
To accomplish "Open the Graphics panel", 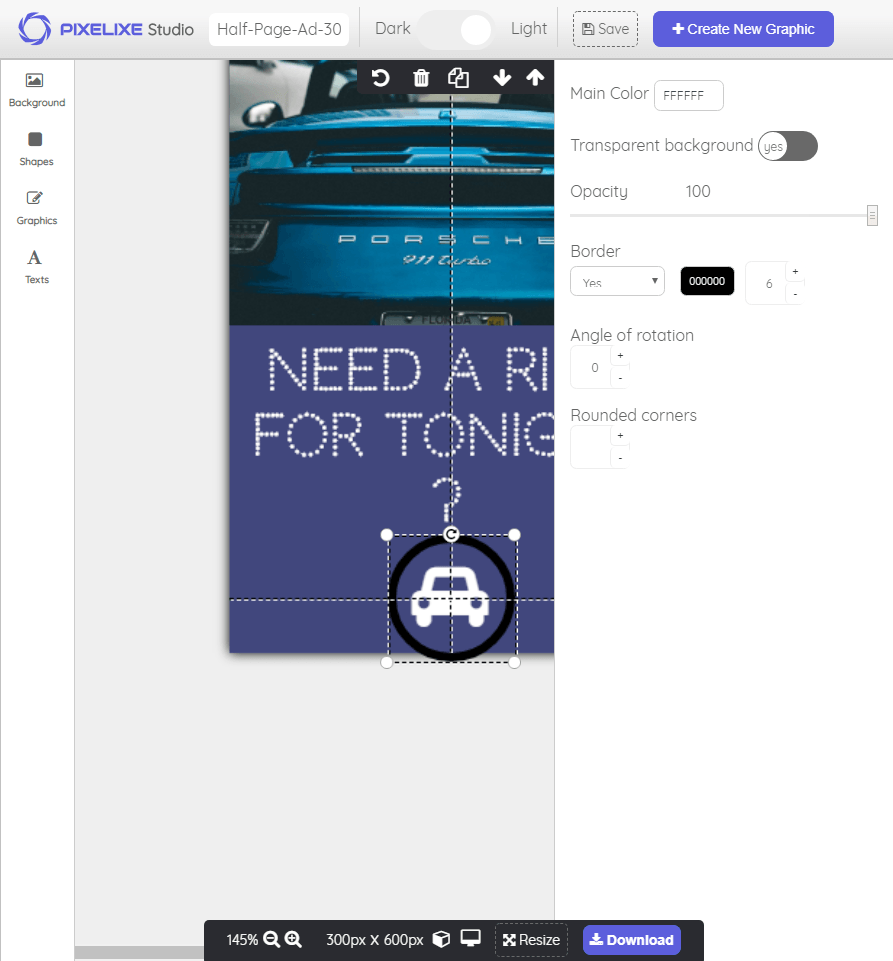I will point(36,208).
